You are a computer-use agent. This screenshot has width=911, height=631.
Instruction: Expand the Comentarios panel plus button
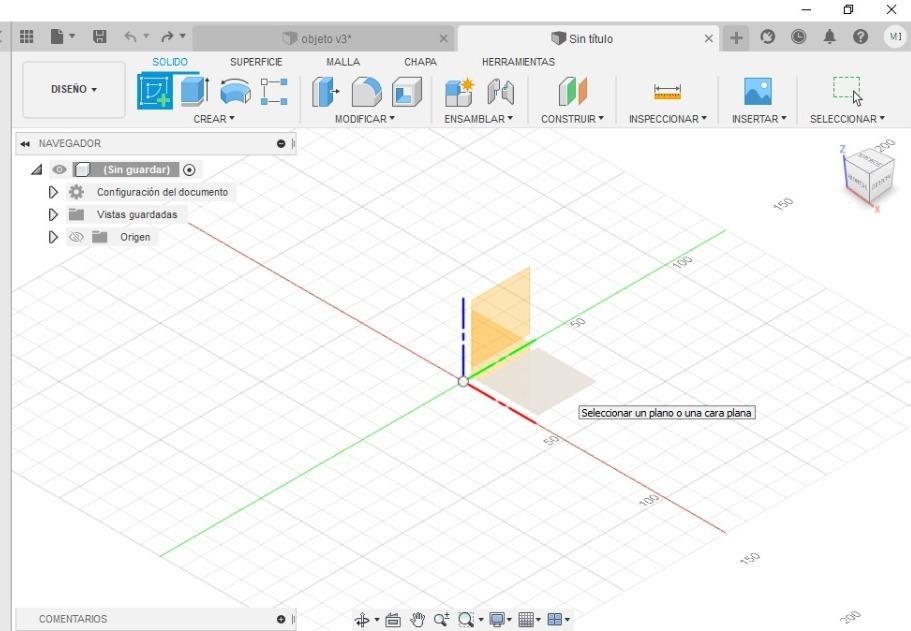click(x=281, y=619)
